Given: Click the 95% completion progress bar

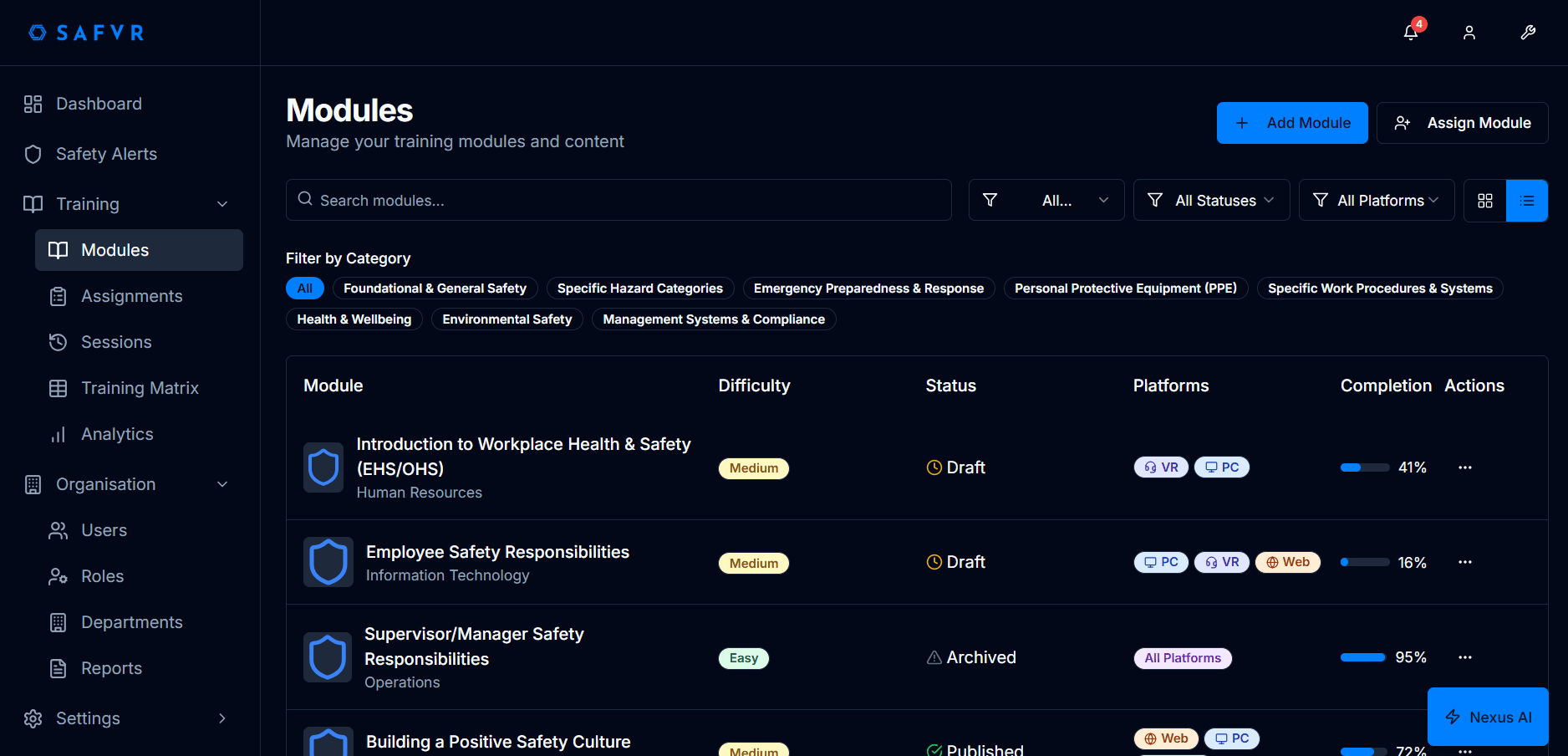Looking at the screenshot, I should (1365, 657).
